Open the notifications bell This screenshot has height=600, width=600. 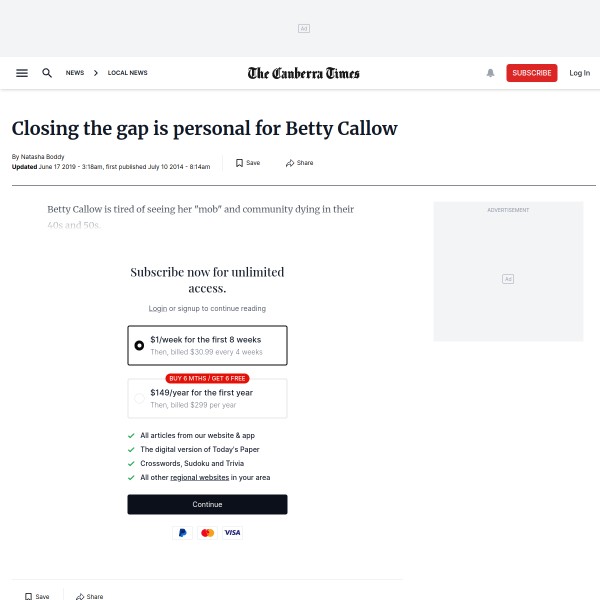491,73
